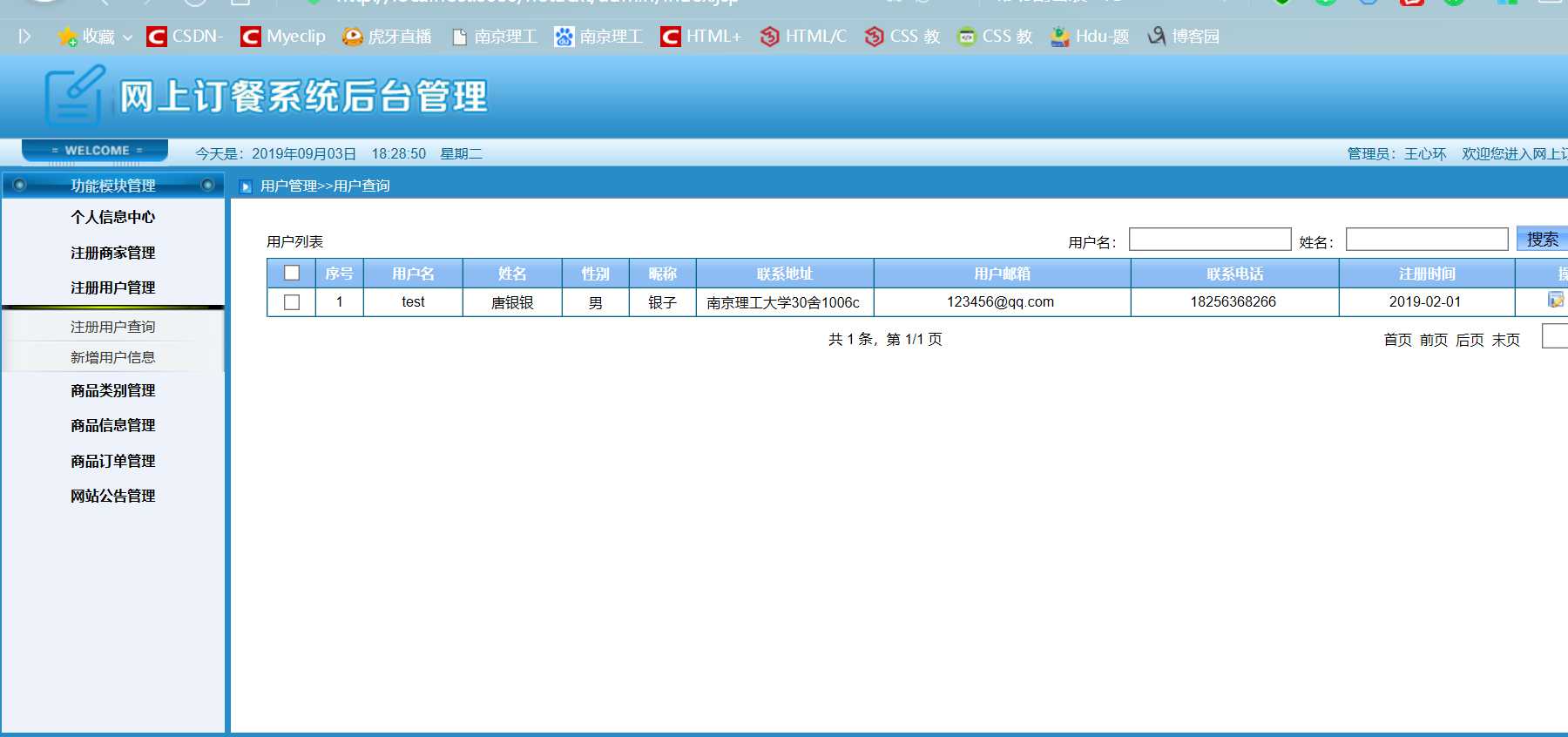
Task: Focus the 姓名 search field
Action: pyautogui.click(x=1427, y=240)
